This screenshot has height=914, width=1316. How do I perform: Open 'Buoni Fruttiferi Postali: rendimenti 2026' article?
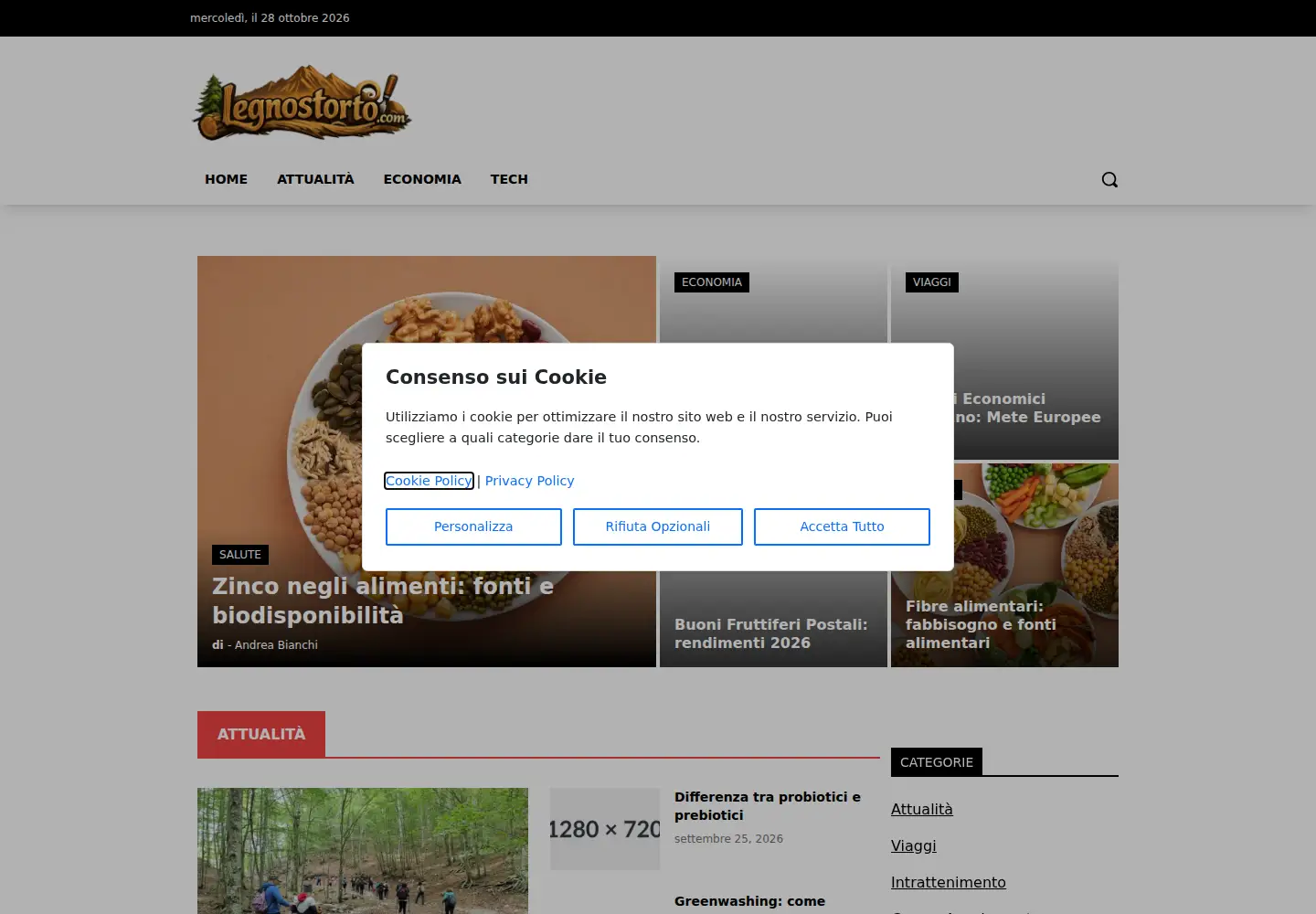tap(771, 633)
